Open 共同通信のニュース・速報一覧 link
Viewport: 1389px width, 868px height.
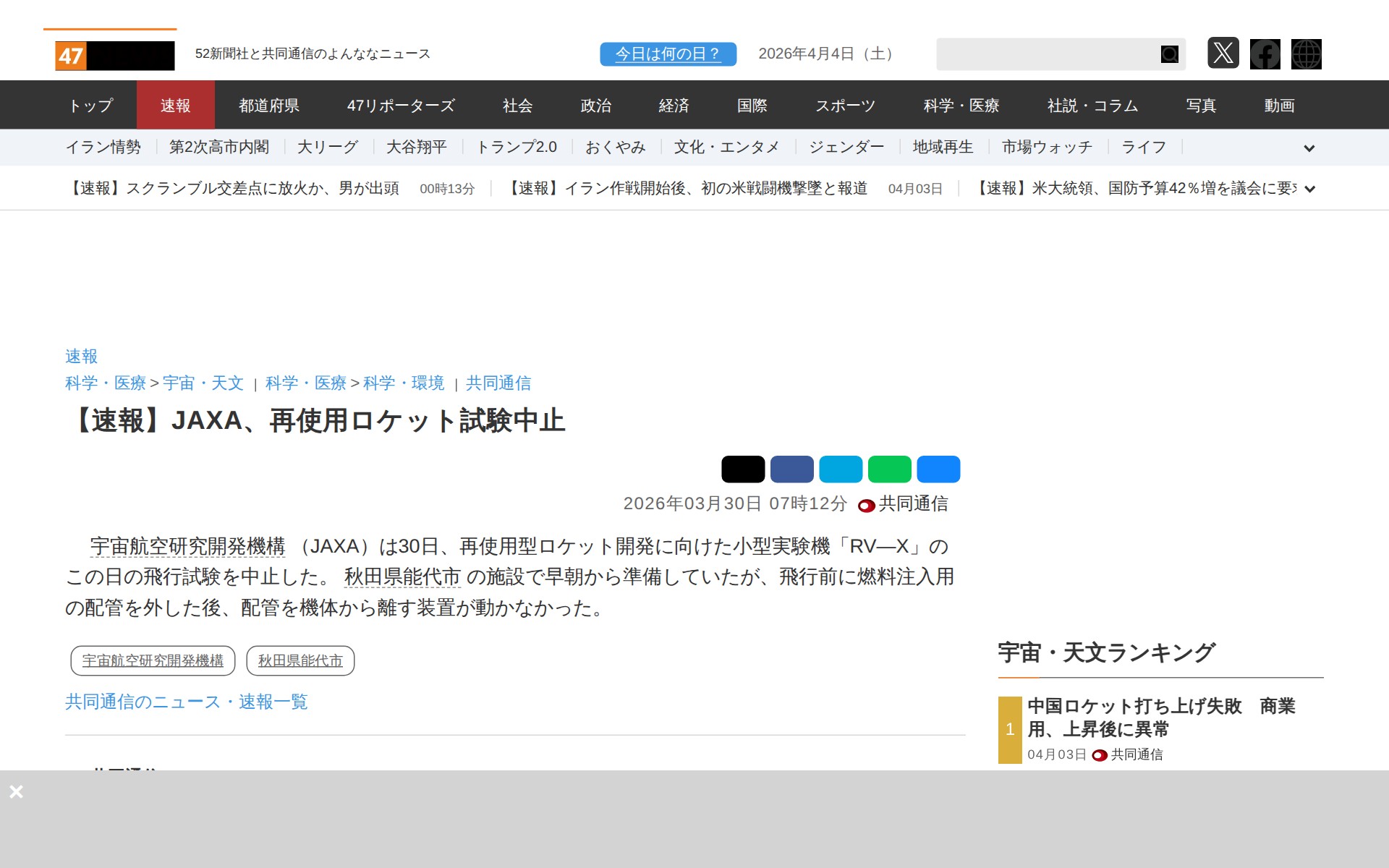pyautogui.click(x=187, y=702)
